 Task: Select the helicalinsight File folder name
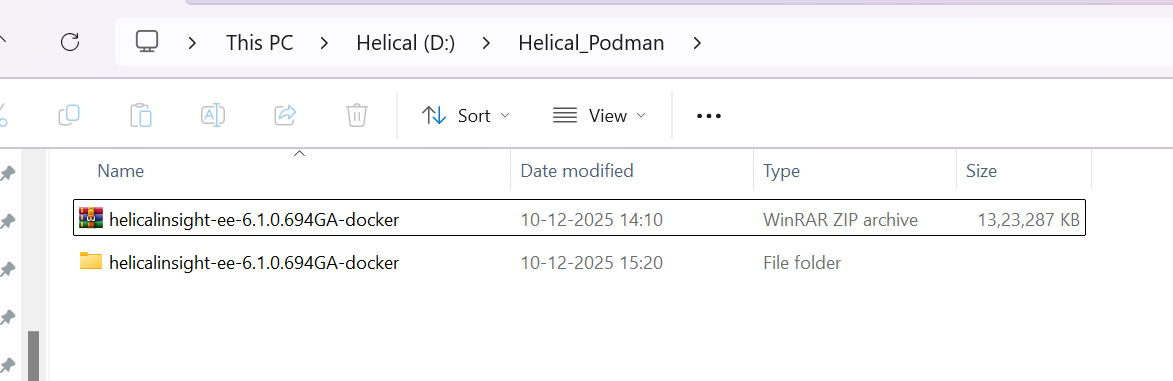(x=254, y=263)
